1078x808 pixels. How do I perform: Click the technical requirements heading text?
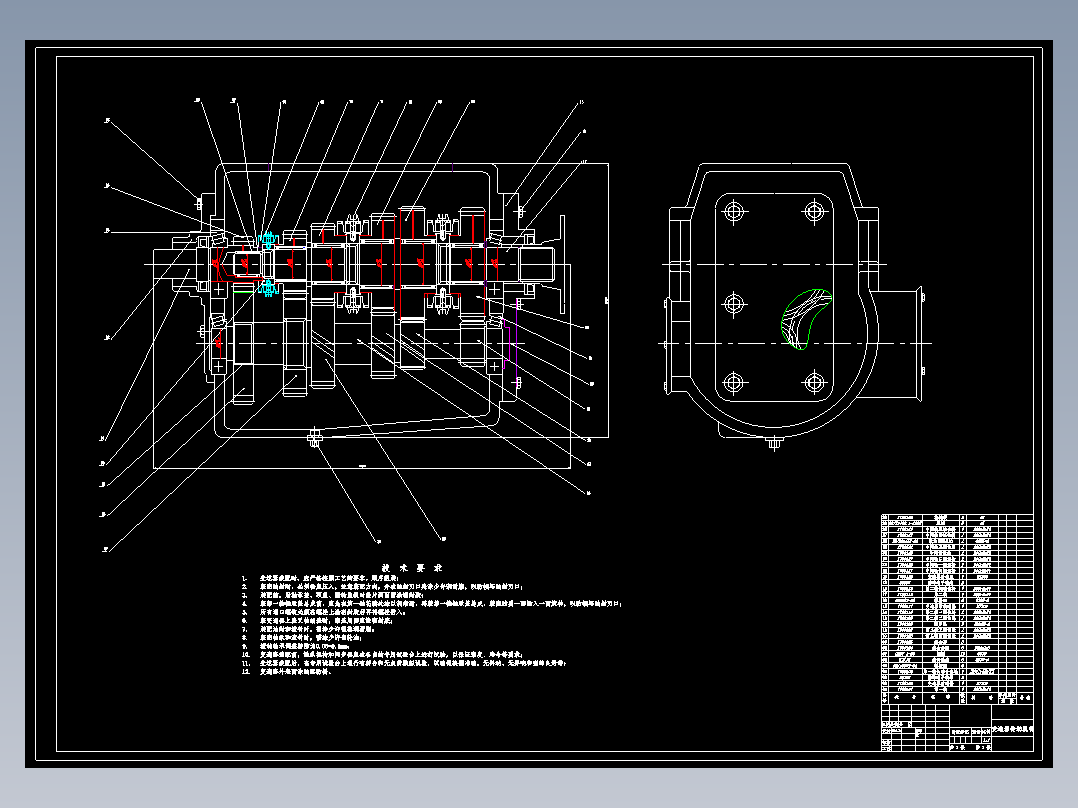(412, 568)
